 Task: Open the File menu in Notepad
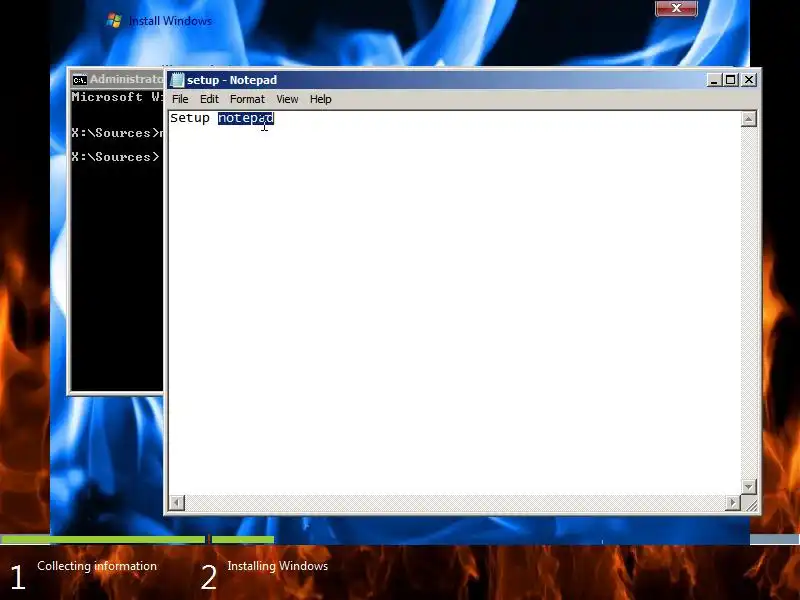point(180,99)
